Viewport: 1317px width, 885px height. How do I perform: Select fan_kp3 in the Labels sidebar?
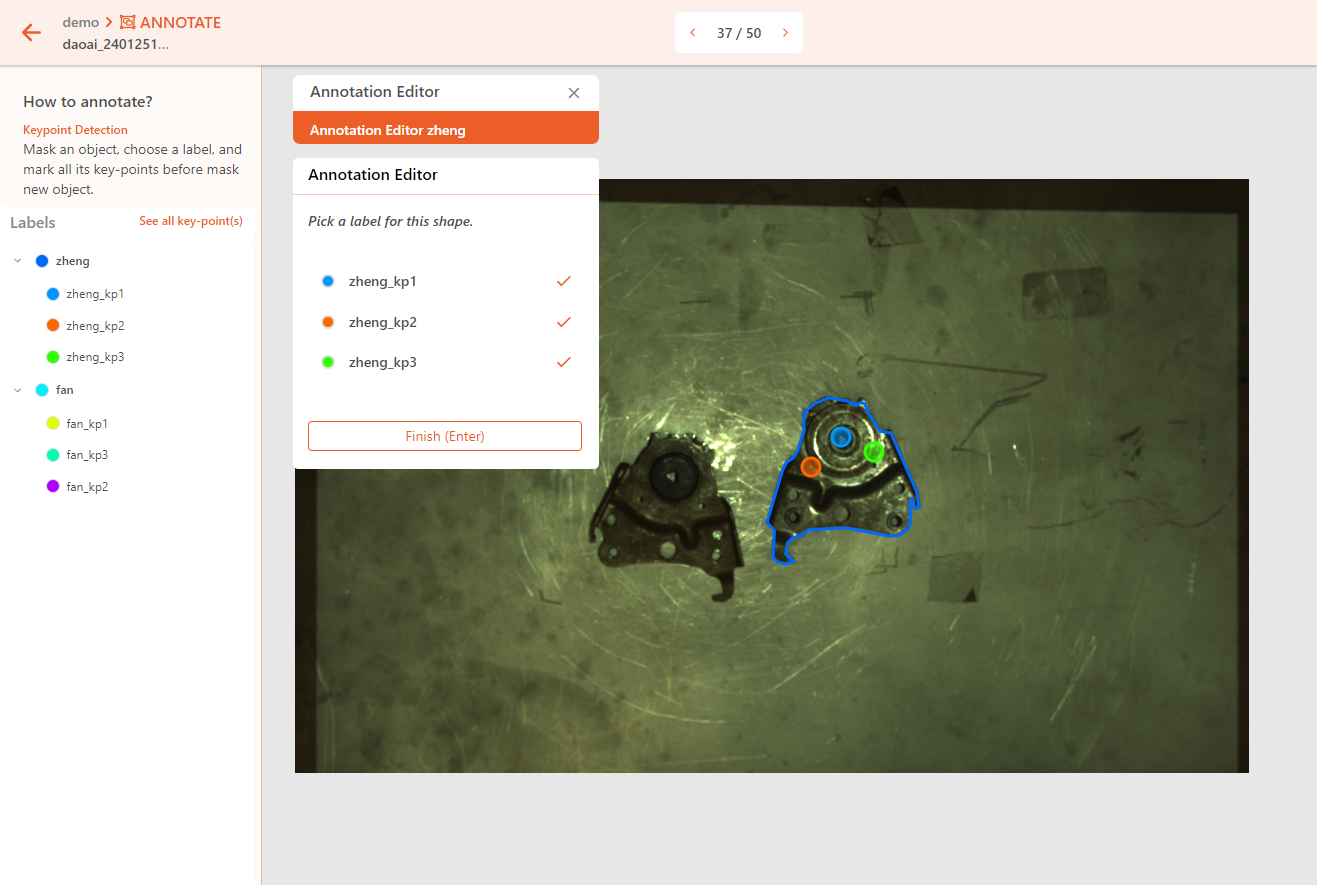(87, 455)
